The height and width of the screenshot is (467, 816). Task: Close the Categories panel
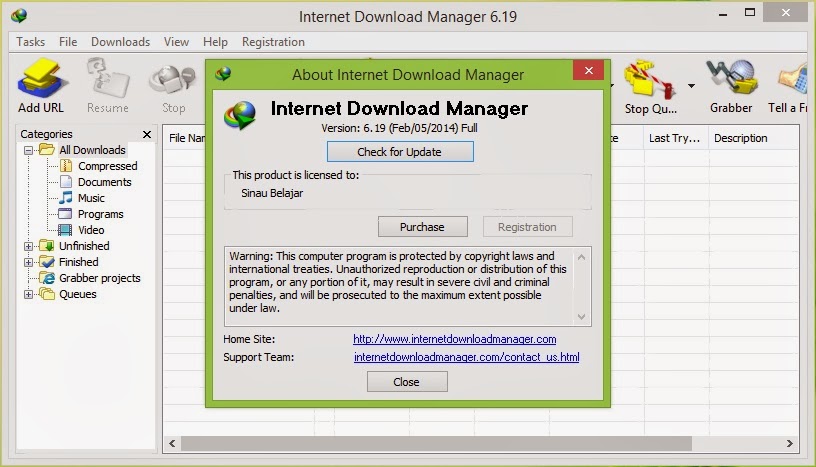pyautogui.click(x=147, y=135)
